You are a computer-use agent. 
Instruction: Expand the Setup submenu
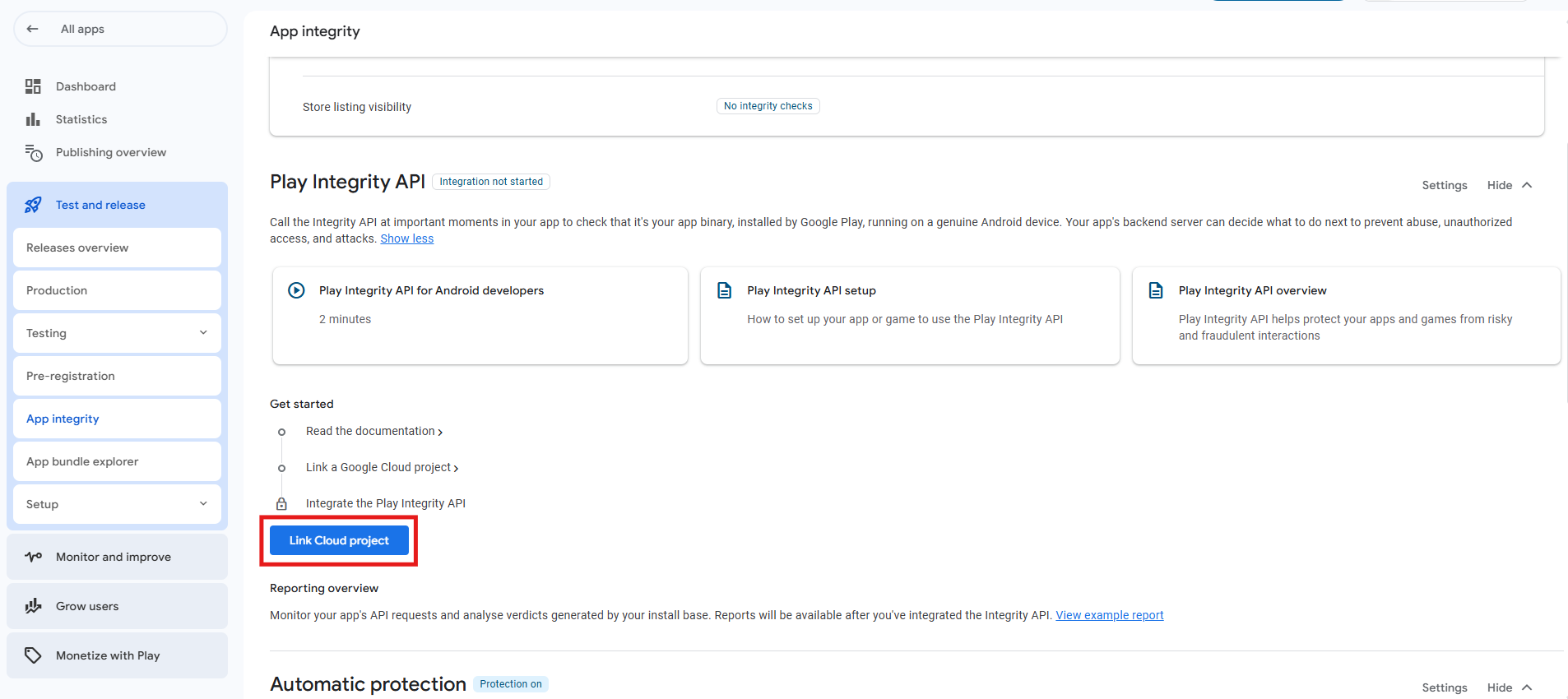203,504
